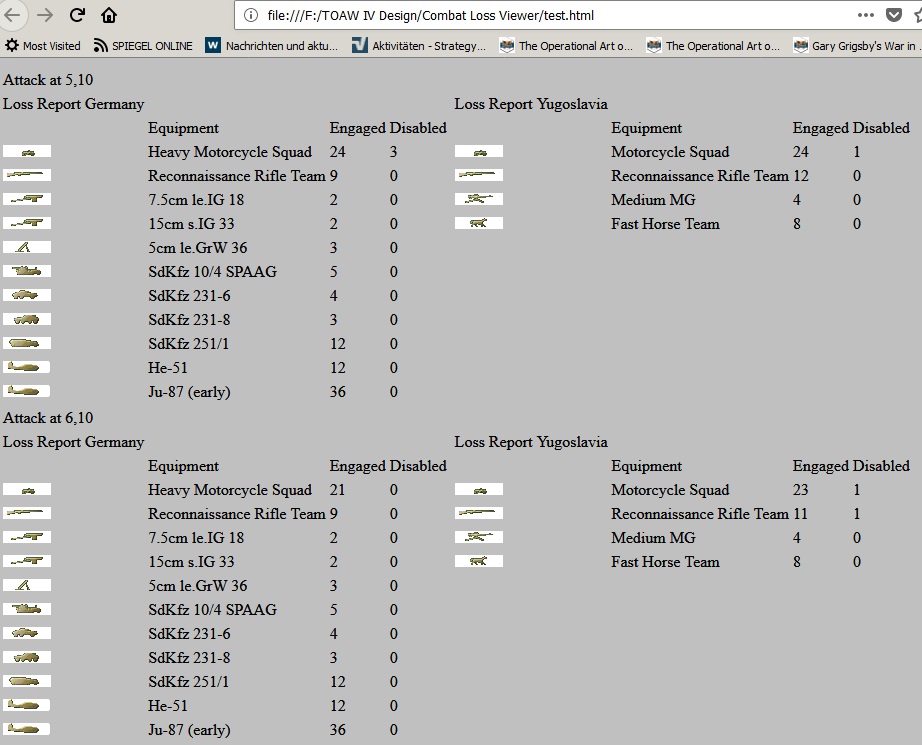This screenshot has width=922, height=745.
Task: Click 'Ju-87 (early)' text in Attack 5,10
Action: click(189, 392)
